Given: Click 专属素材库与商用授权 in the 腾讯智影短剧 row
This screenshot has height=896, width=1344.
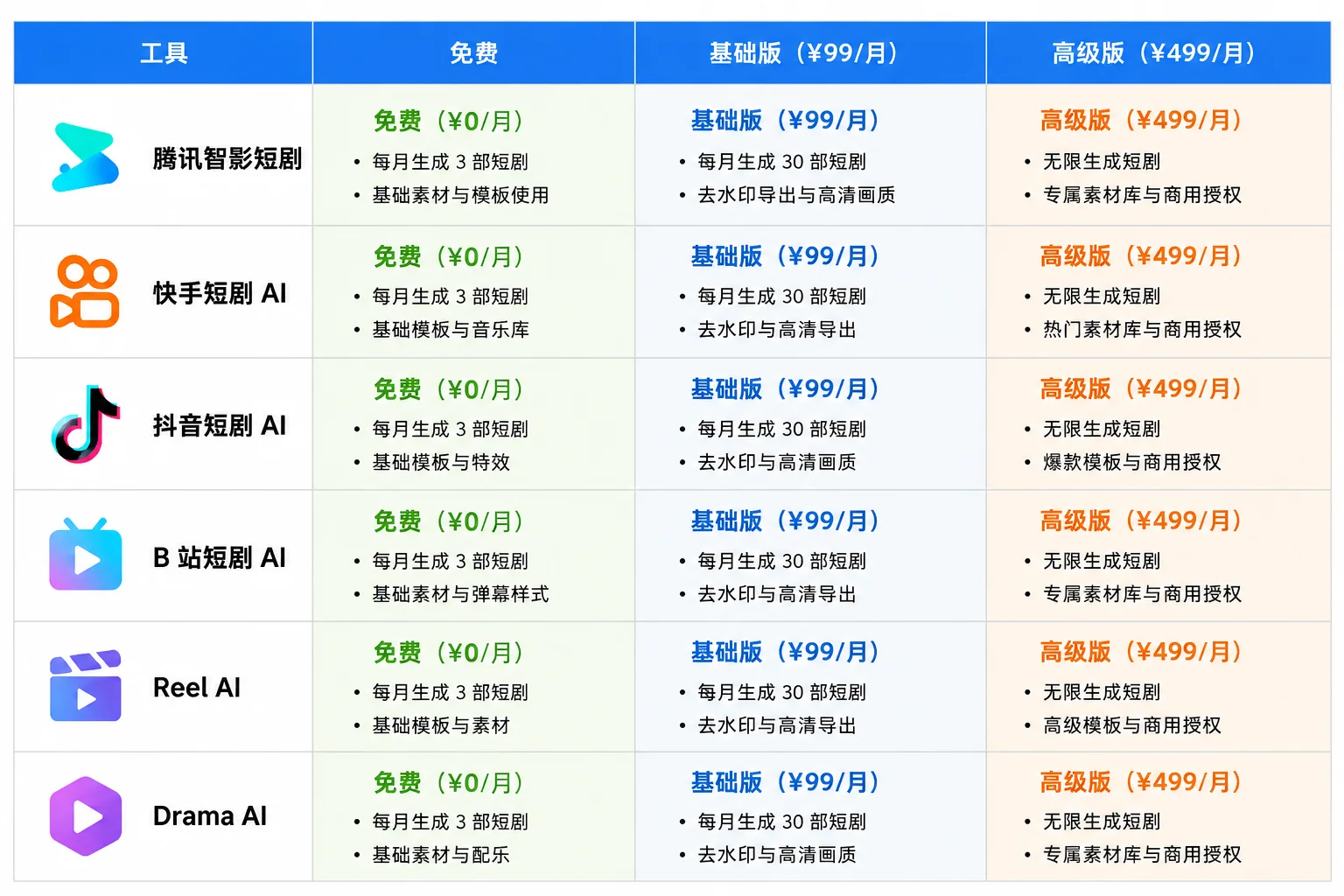Looking at the screenshot, I should click(x=1142, y=195).
